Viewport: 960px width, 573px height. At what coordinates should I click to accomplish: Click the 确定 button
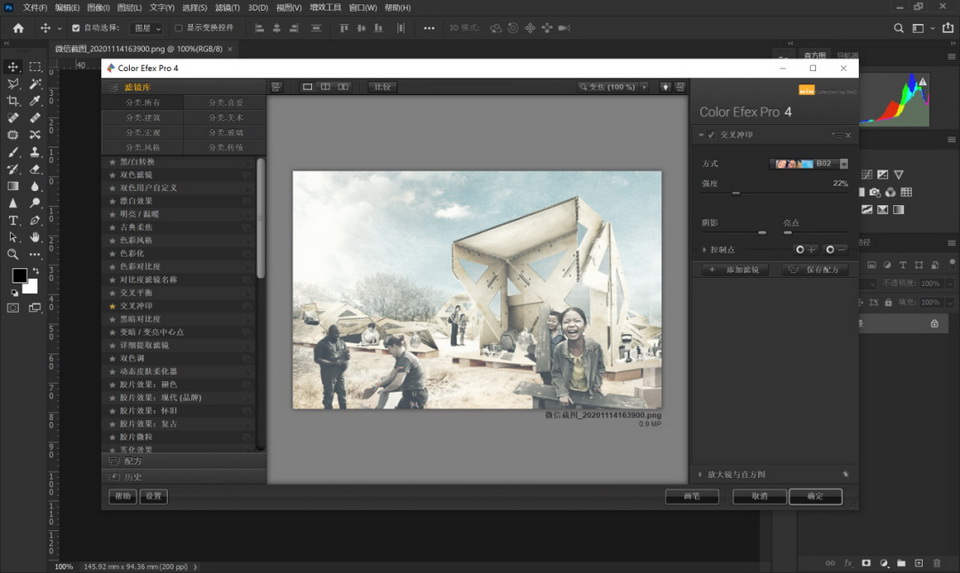point(814,496)
